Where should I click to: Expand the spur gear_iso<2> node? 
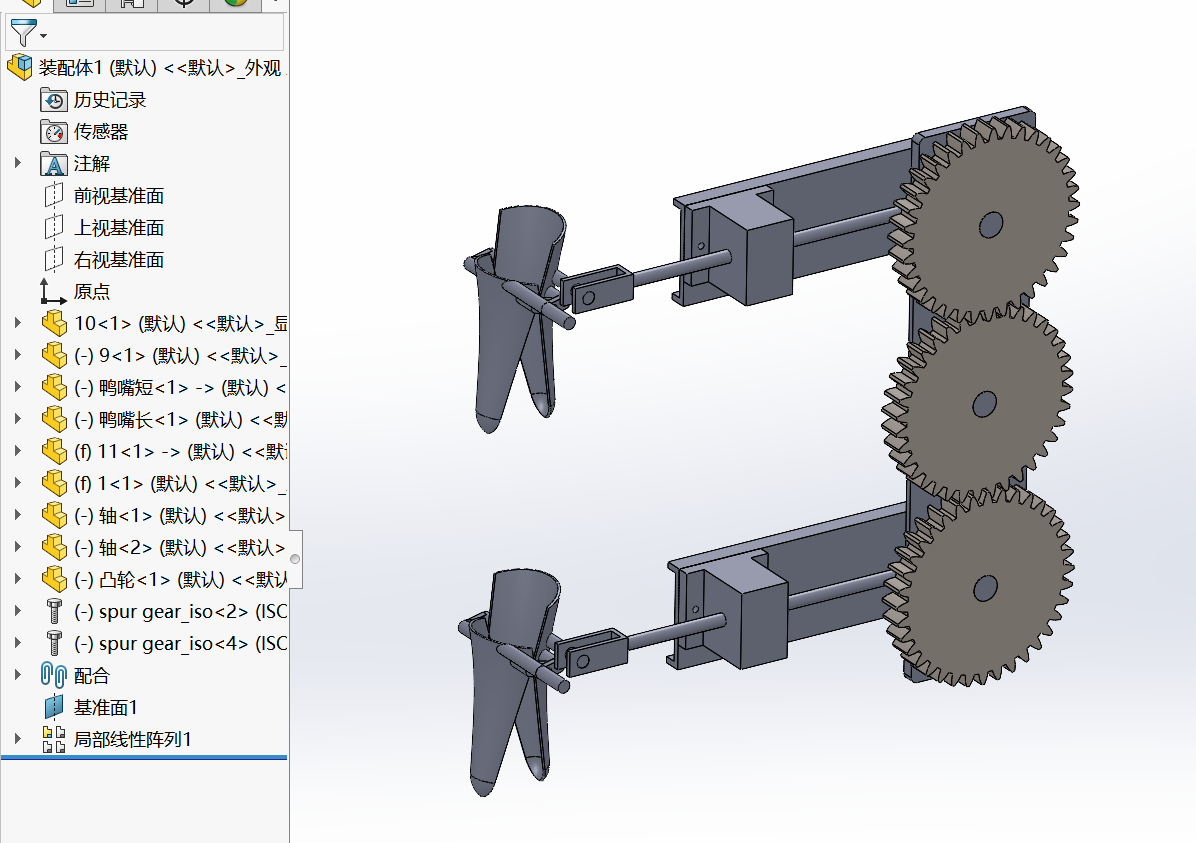[x=18, y=612]
